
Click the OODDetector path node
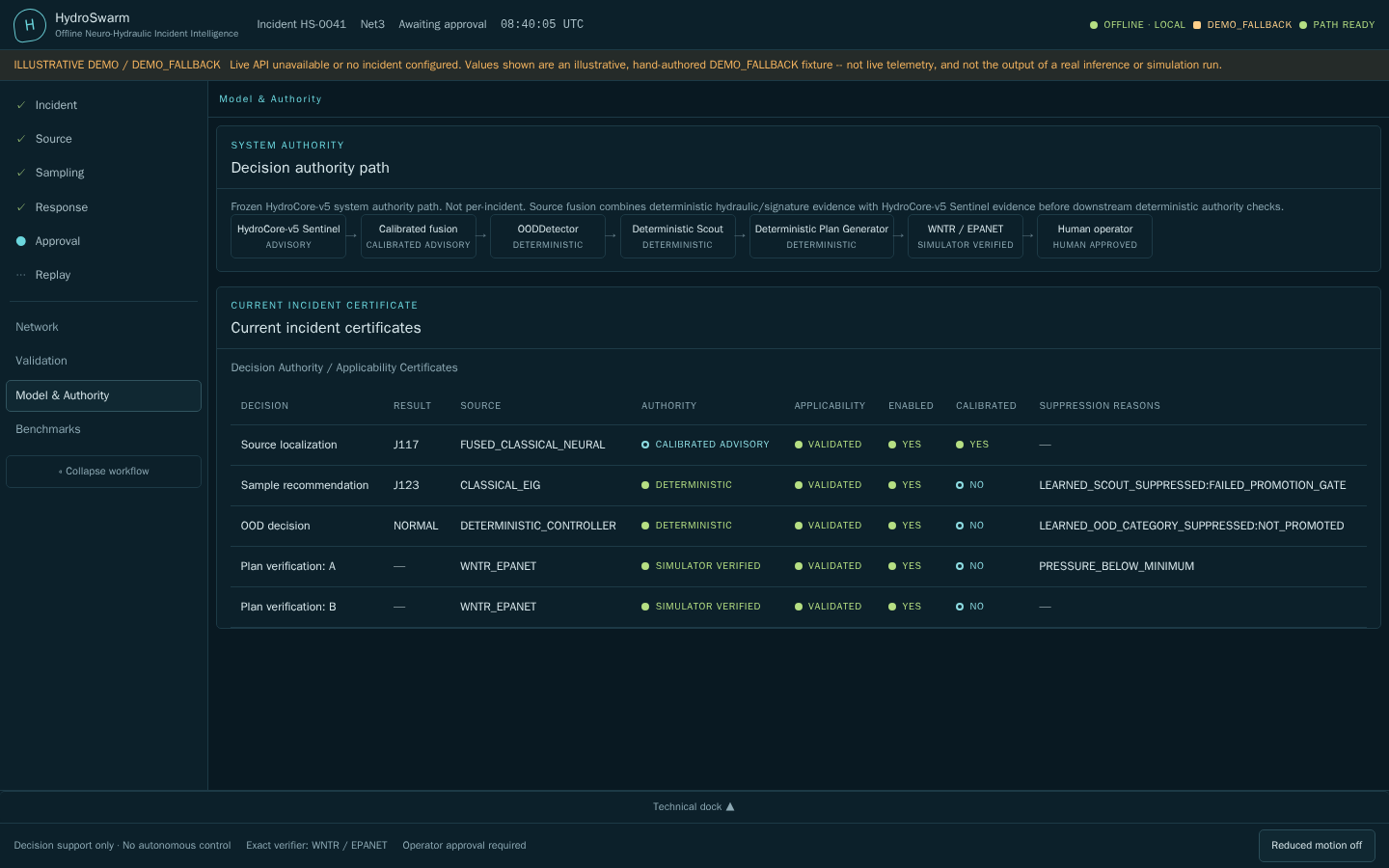548,236
